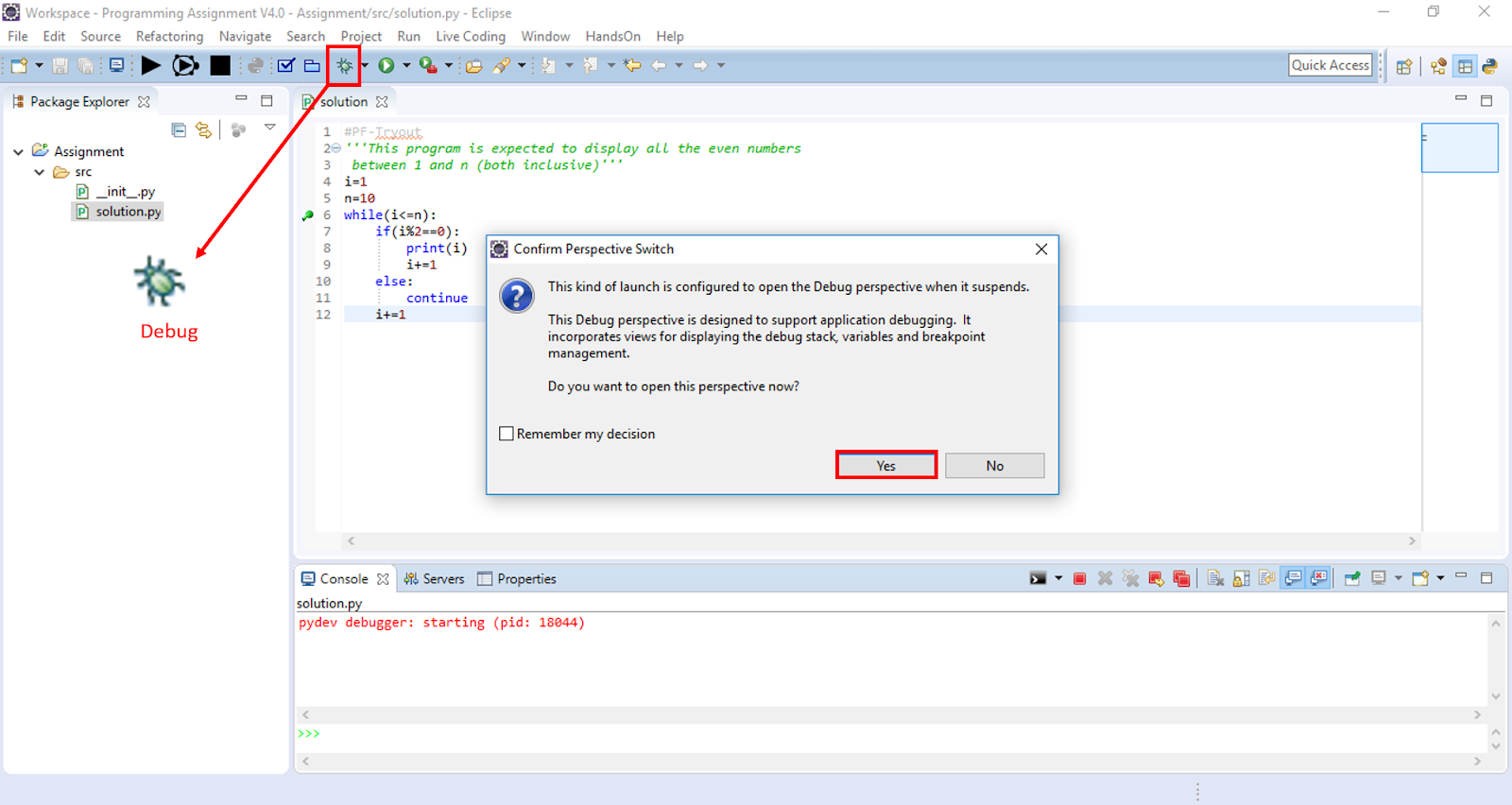Open the HandsOn menu
The height and width of the screenshot is (805, 1512).
(613, 36)
